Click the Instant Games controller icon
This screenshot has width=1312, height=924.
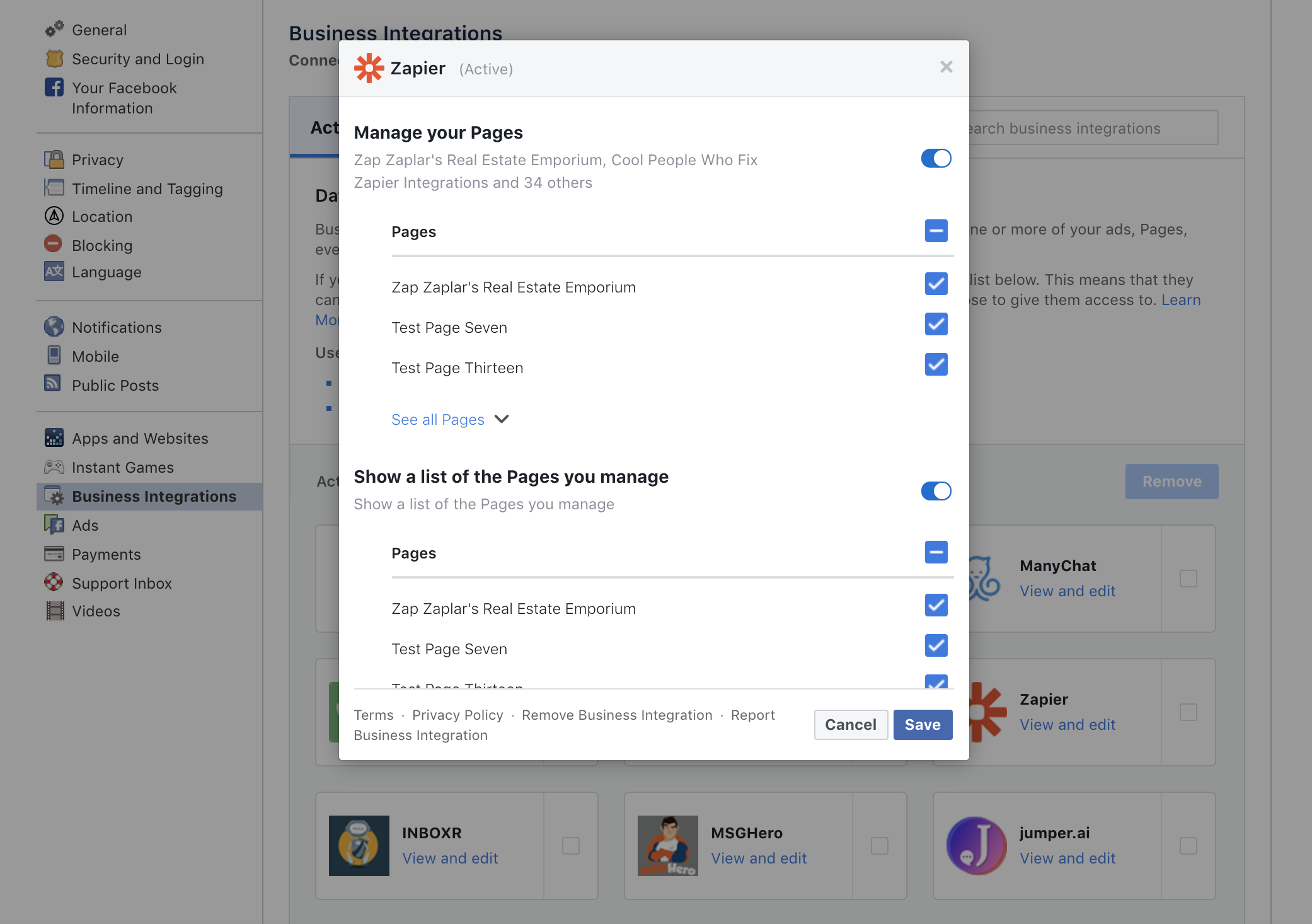click(x=54, y=467)
